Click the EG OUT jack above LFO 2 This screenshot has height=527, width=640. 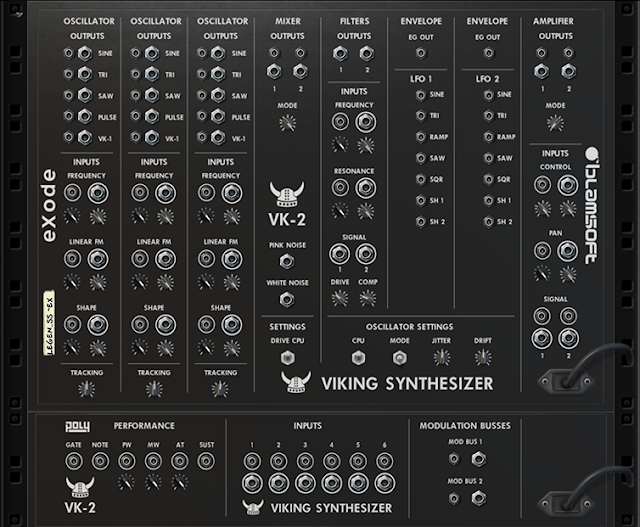pos(489,53)
